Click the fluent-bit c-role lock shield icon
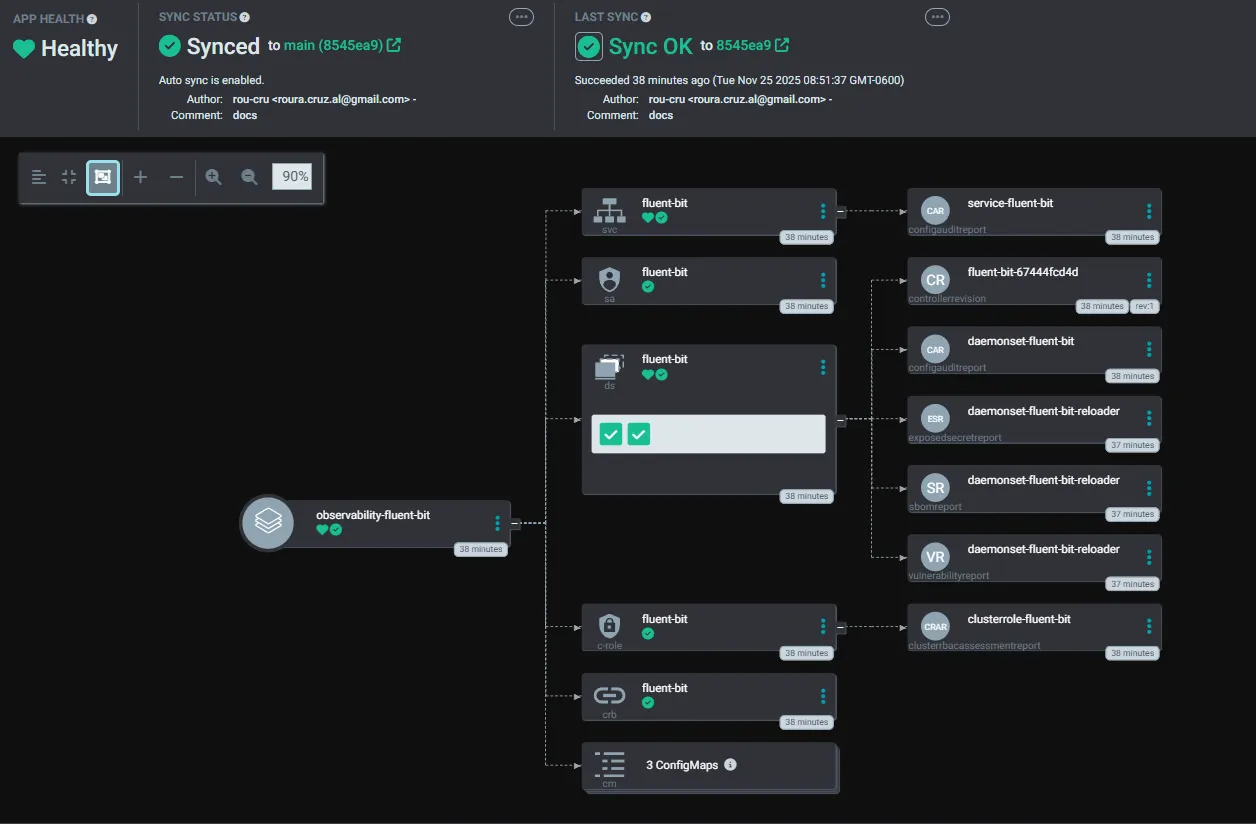 pyautogui.click(x=609, y=626)
